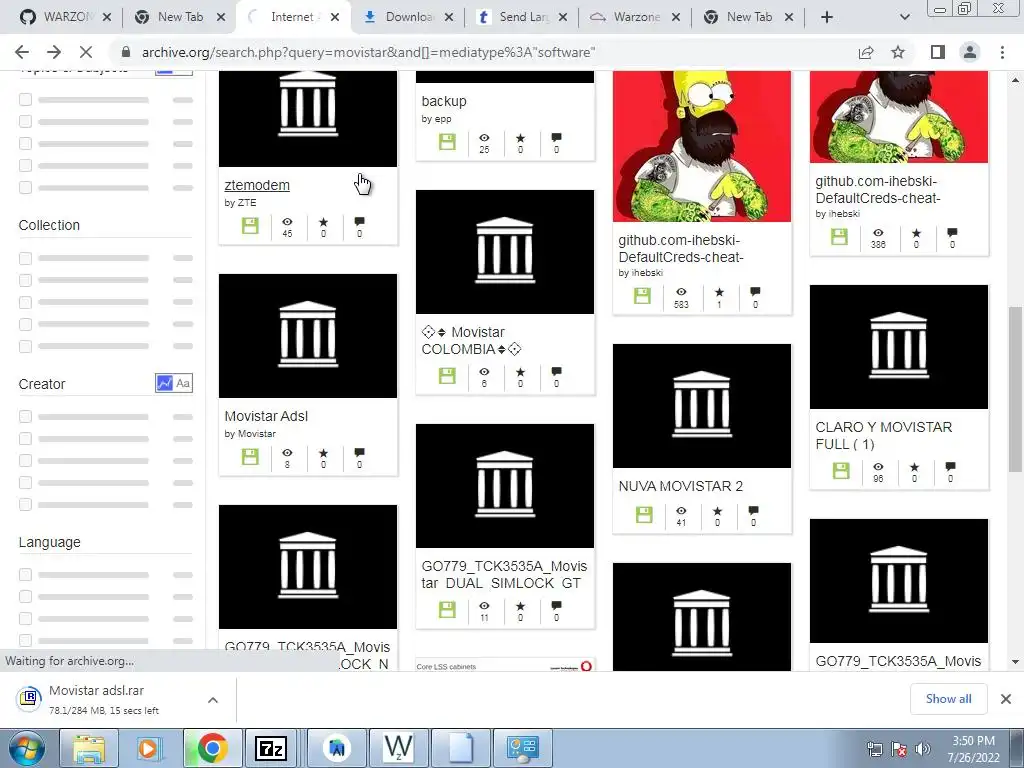Open the ztemodem item link
Image resolution: width=1024 pixels, height=768 pixels.
click(x=257, y=185)
